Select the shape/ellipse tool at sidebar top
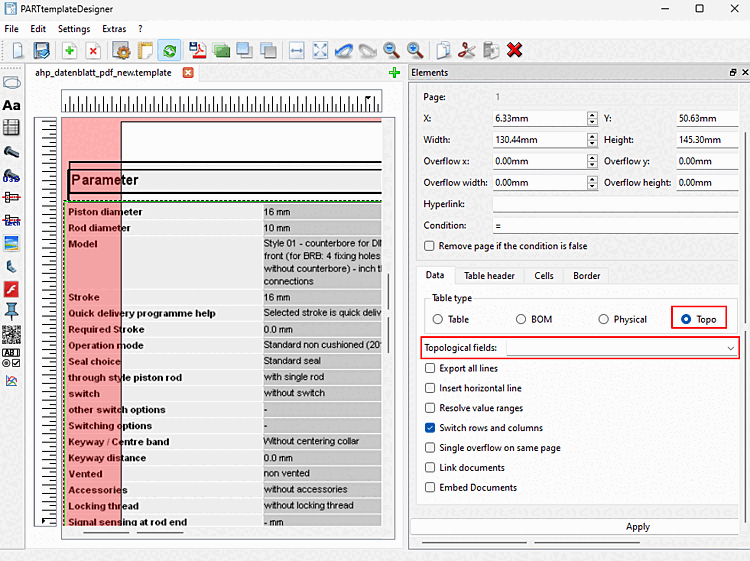The height and width of the screenshot is (561, 750). 11,83
